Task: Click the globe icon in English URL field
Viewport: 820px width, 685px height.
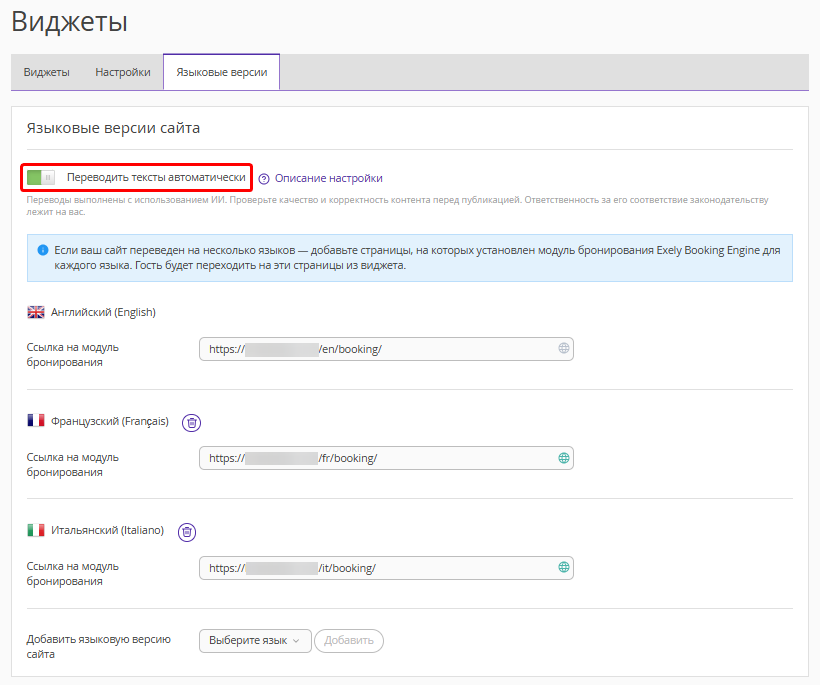Action: [564, 348]
